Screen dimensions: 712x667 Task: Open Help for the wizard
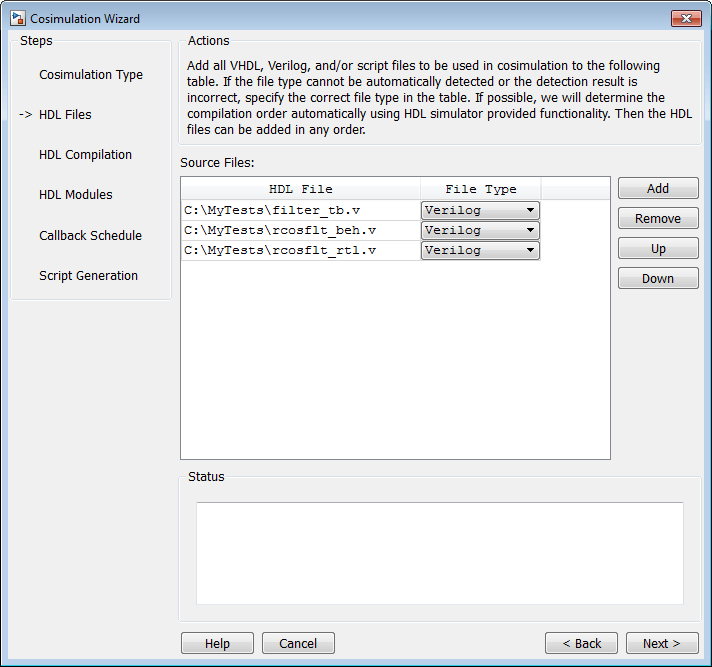218,643
